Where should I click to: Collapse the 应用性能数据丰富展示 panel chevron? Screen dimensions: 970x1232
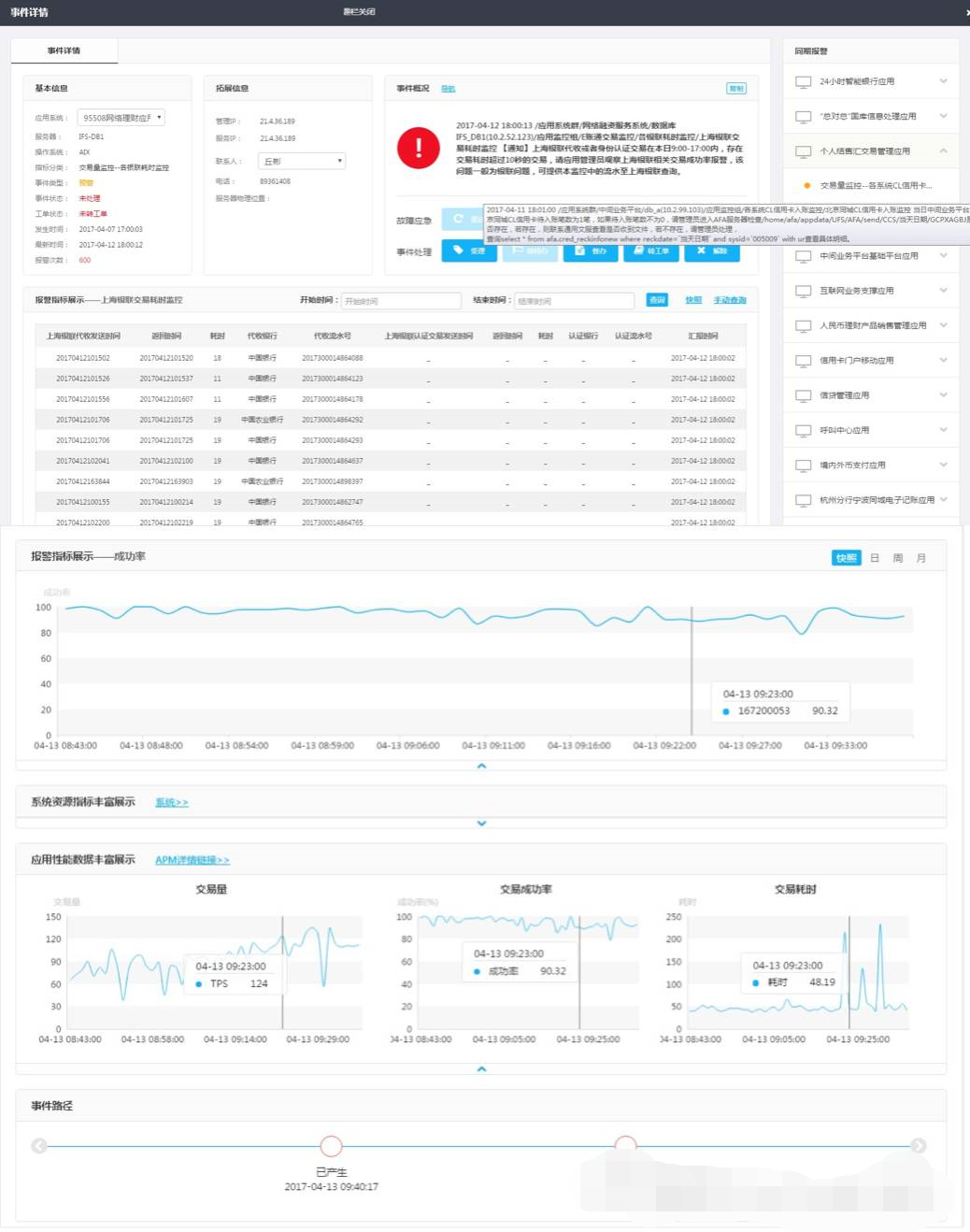[482, 1068]
